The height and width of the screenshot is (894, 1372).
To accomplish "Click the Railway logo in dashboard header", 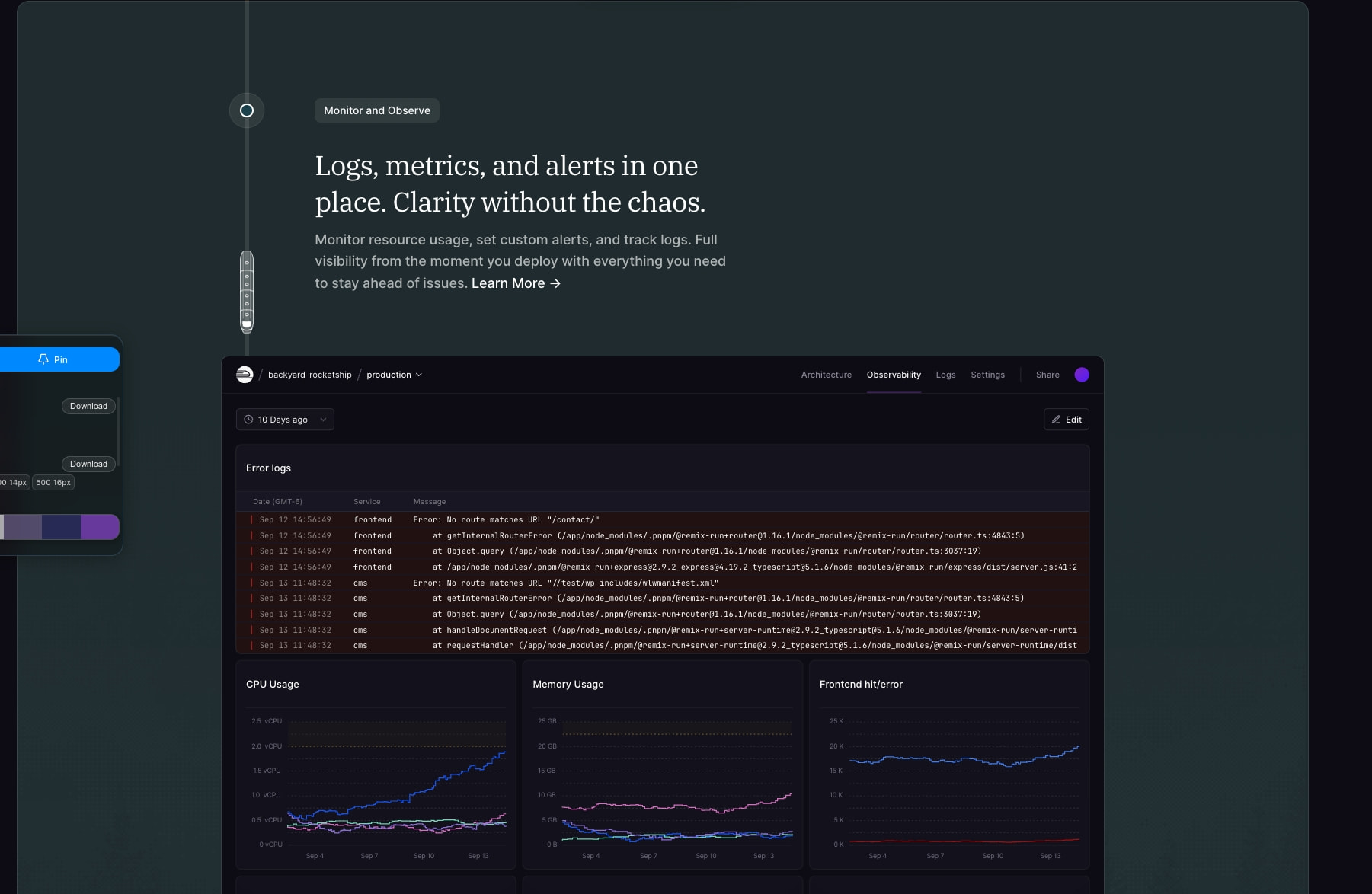I will pos(245,375).
